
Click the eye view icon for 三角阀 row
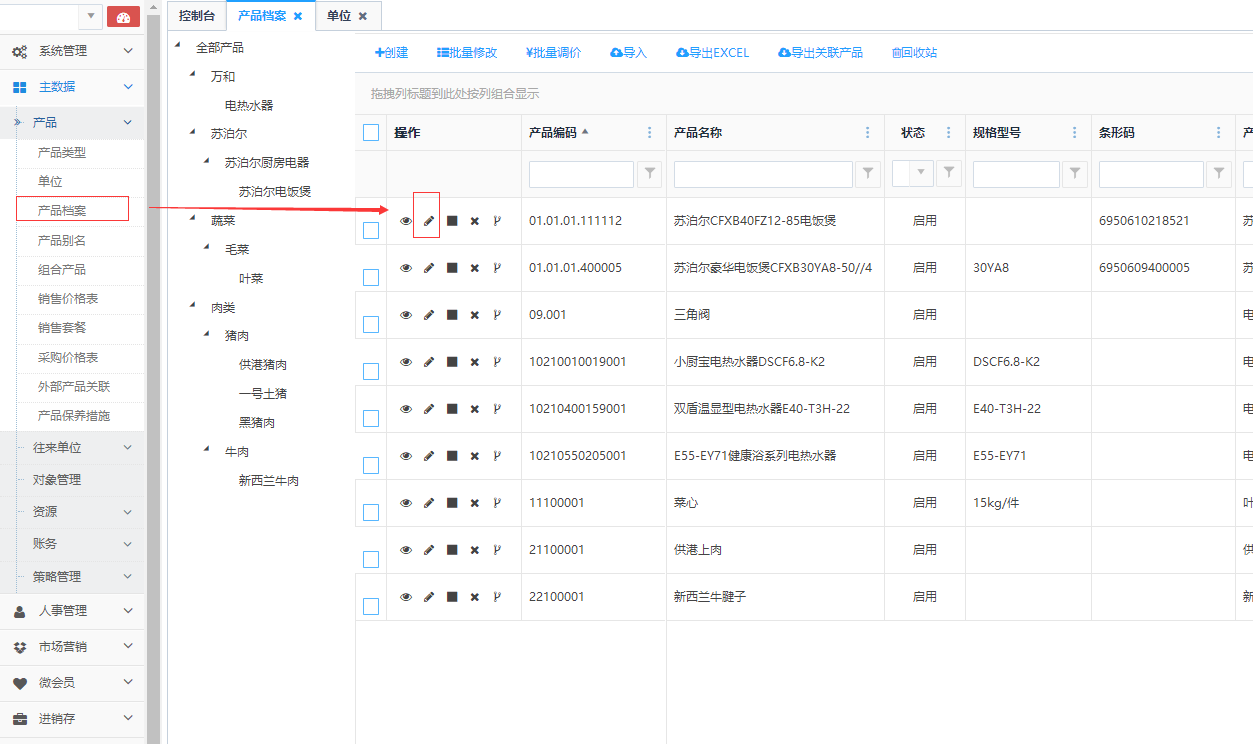pos(406,315)
